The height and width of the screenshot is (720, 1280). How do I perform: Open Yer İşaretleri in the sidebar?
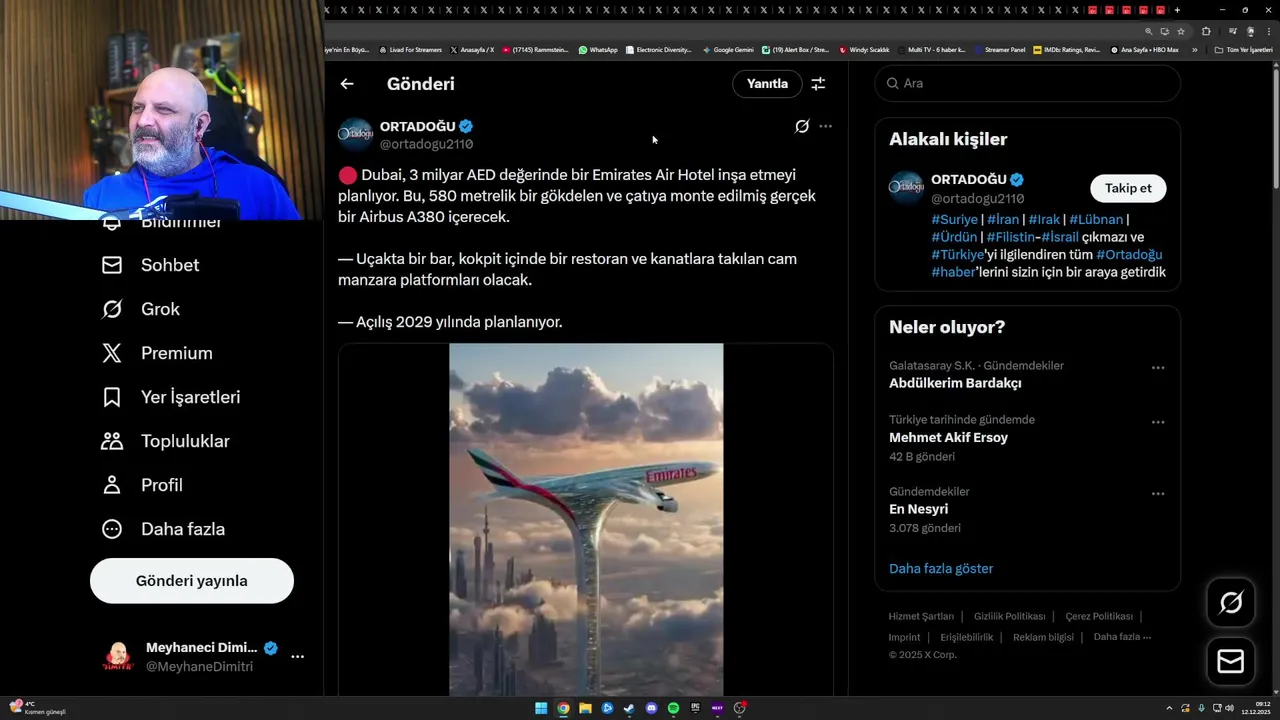[171, 397]
